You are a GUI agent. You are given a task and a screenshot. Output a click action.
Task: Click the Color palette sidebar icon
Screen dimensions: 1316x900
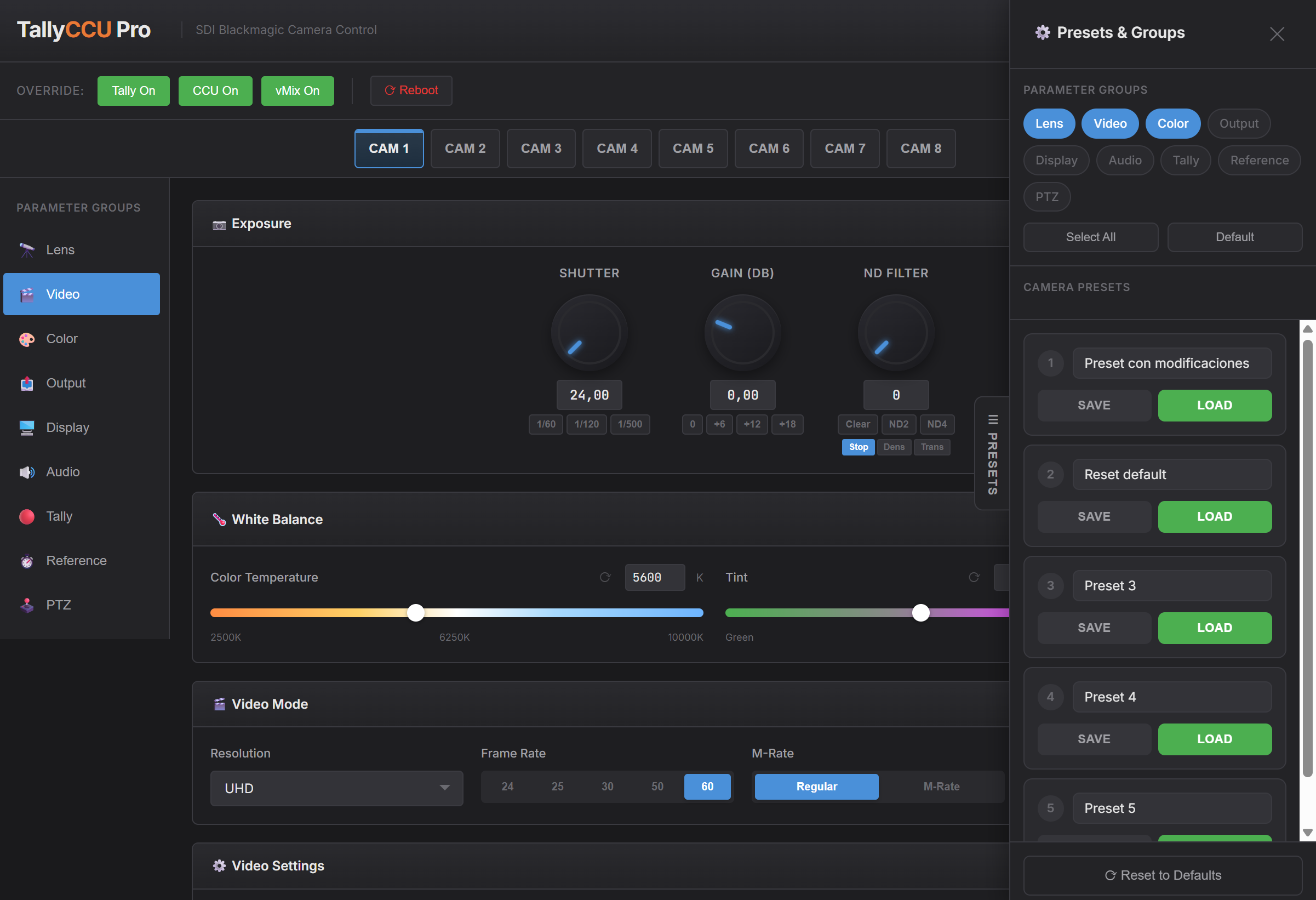click(x=27, y=339)
